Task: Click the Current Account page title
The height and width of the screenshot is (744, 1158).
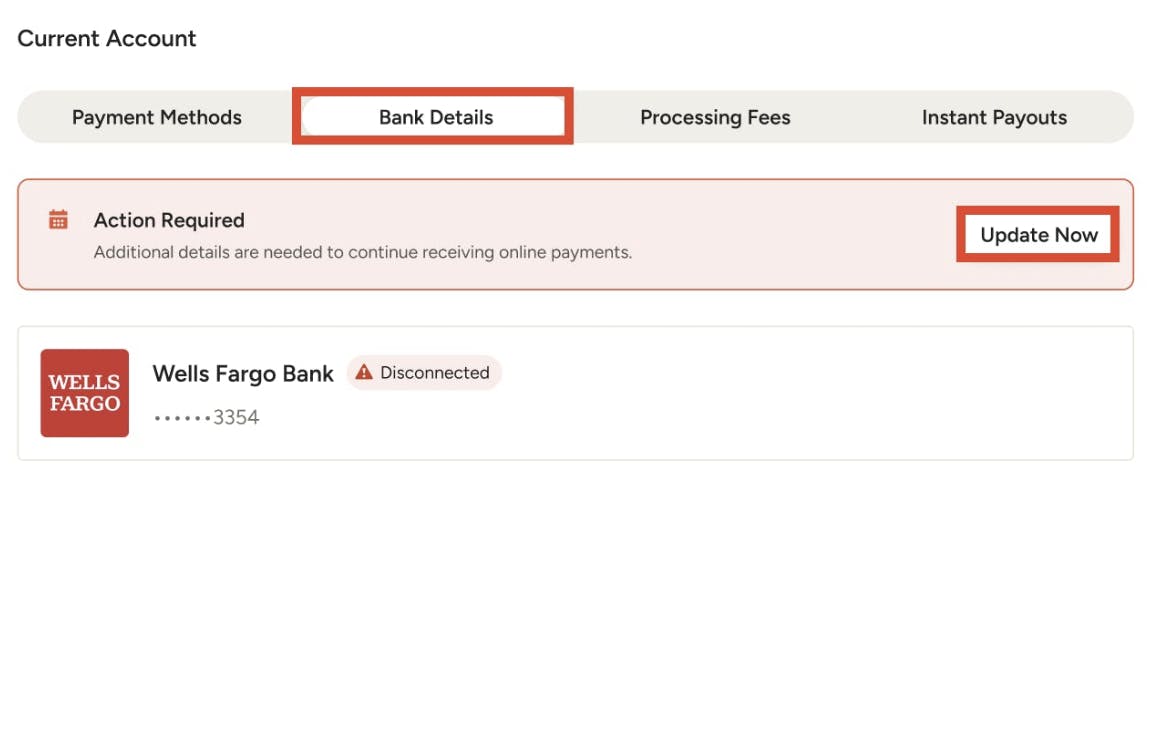Action: [x=105, y=38]
